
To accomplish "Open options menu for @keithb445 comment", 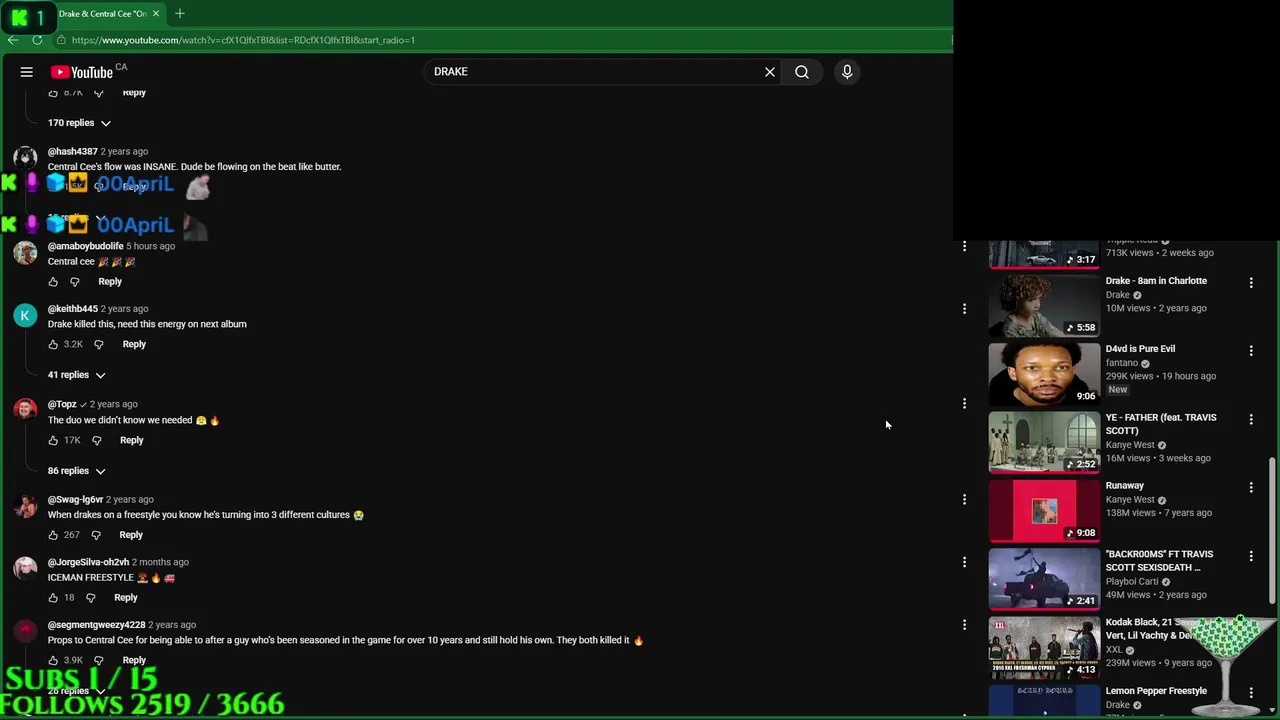I will pyautogui.click(x=964, y=309).
